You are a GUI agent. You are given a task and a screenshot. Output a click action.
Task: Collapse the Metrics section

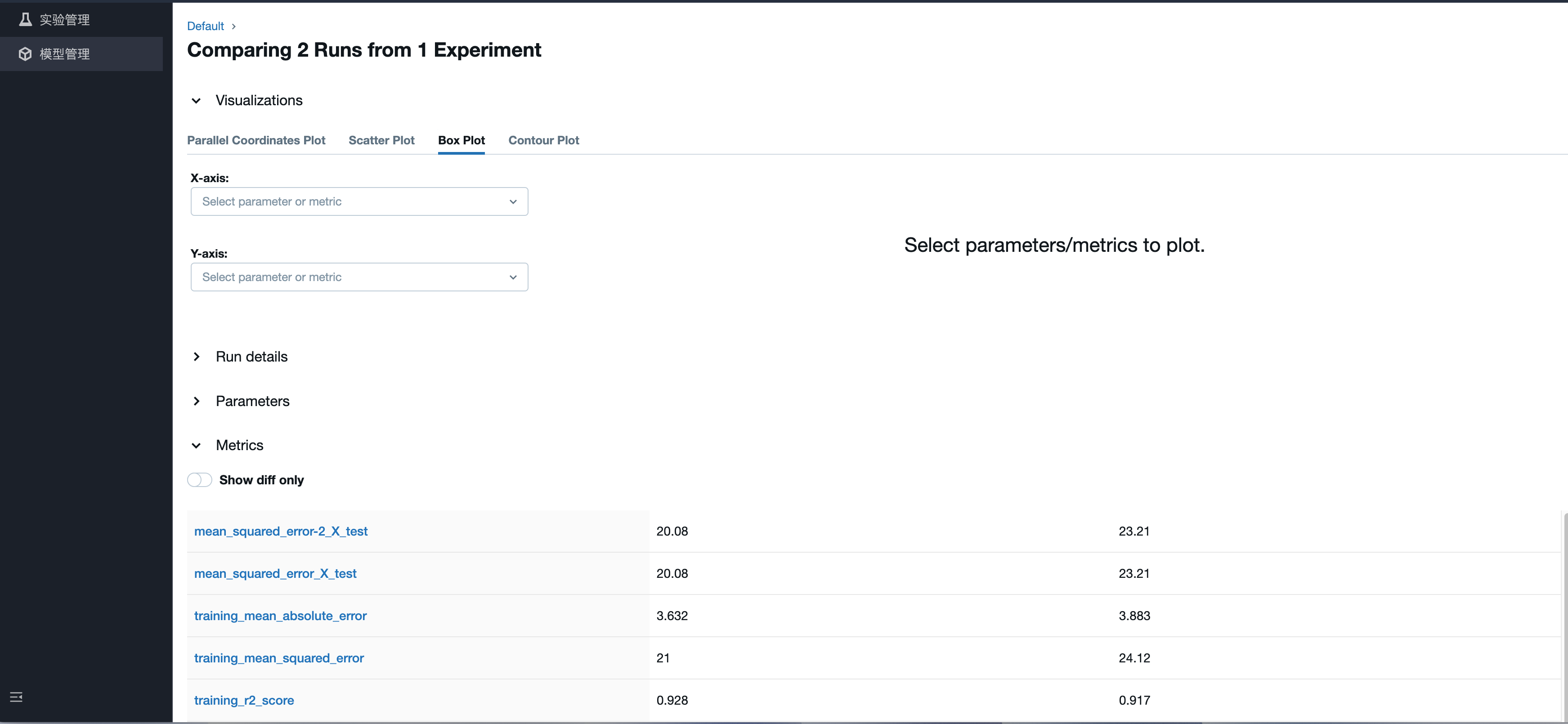(x=196, y=445)
